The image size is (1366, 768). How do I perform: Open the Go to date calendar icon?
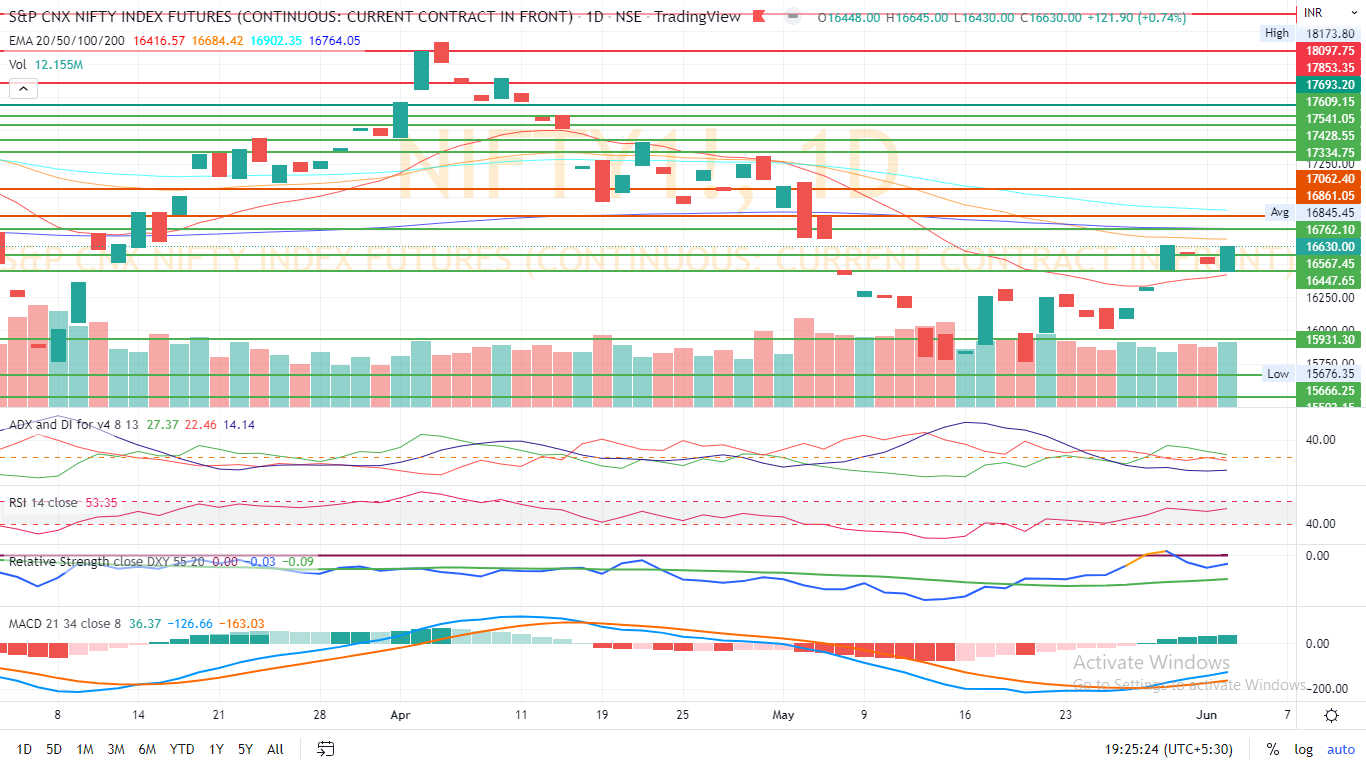tap(325, 748)
